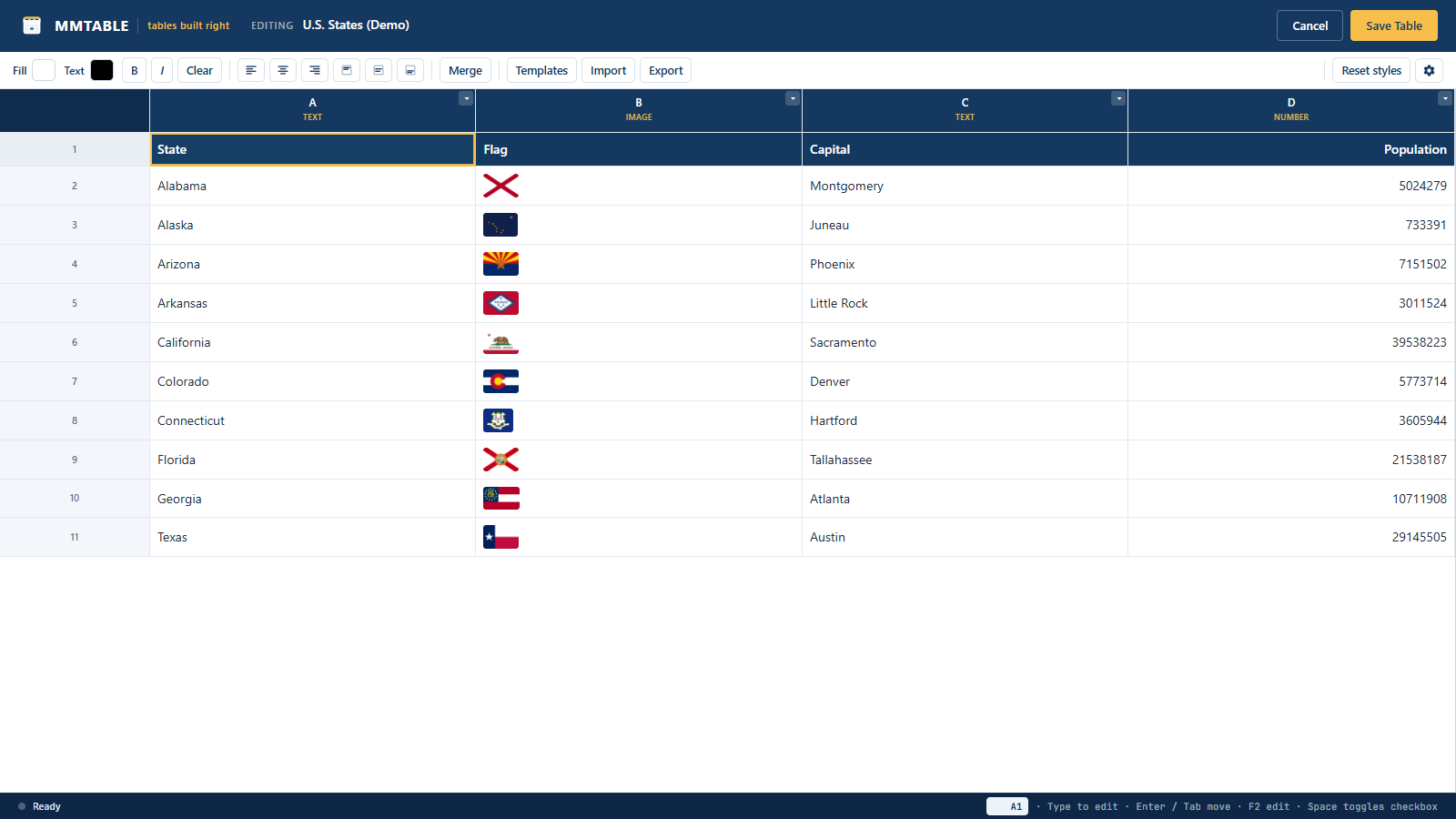This screenshot has width=1456, height=819.
Task: Select the Capital header cell
Action: (x=965, y=149)
